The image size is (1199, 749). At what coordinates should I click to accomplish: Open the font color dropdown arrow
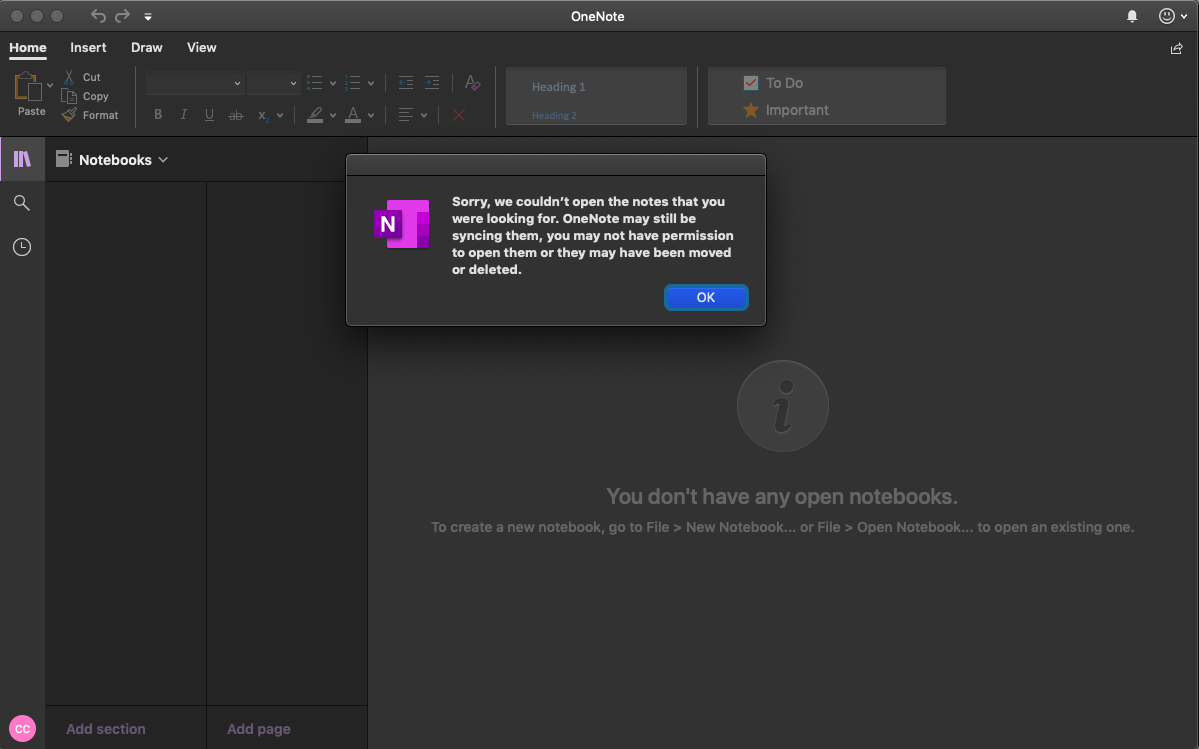371,115
